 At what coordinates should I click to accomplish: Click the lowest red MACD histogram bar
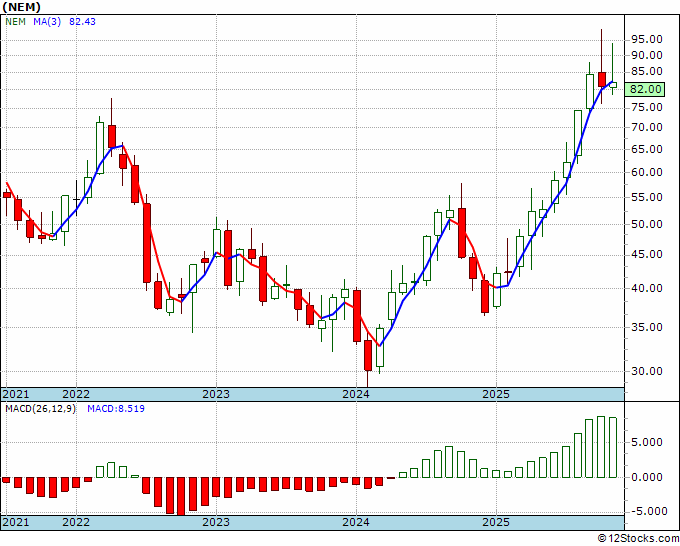tap(180, 496)
